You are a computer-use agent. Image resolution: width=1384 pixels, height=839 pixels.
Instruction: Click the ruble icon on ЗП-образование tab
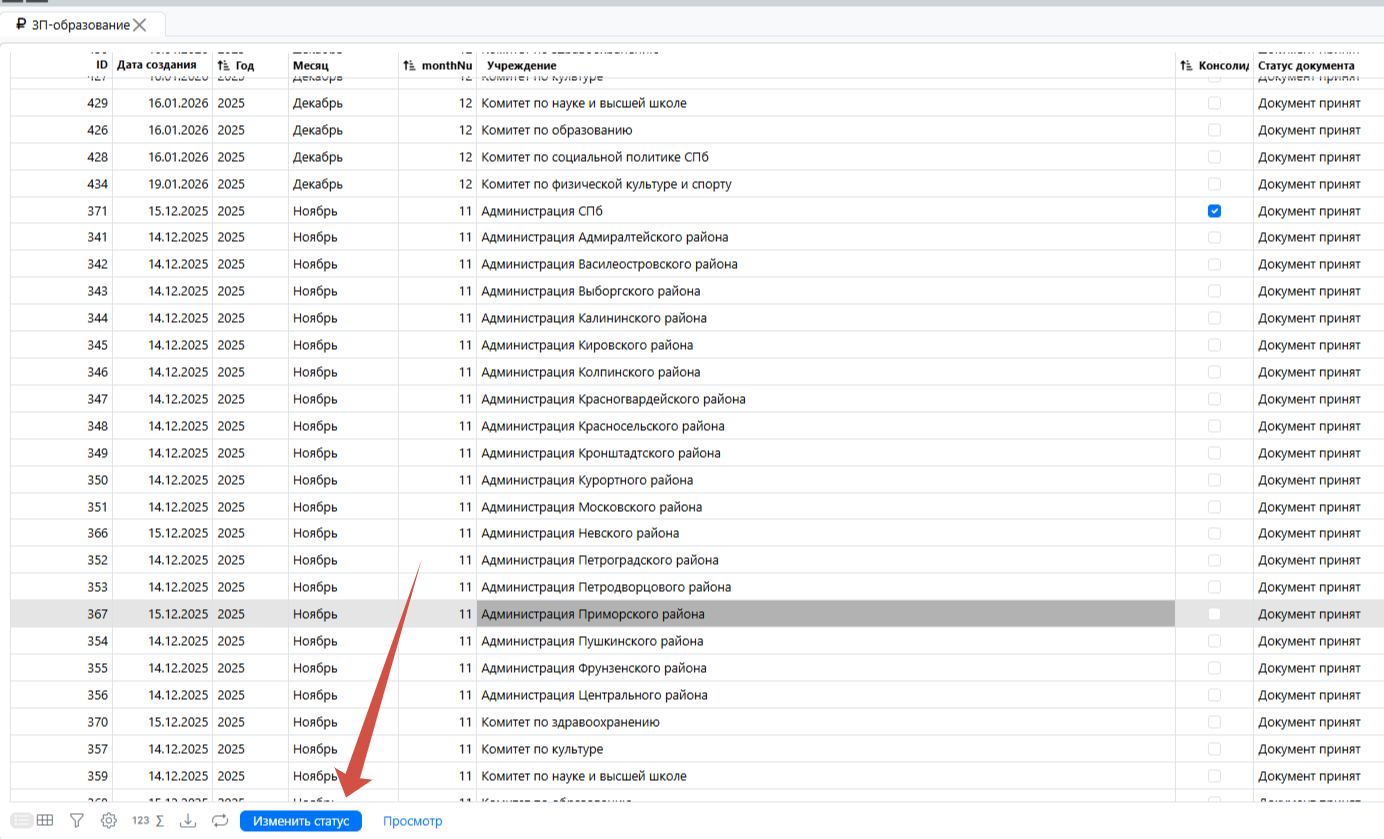(21, 25)
